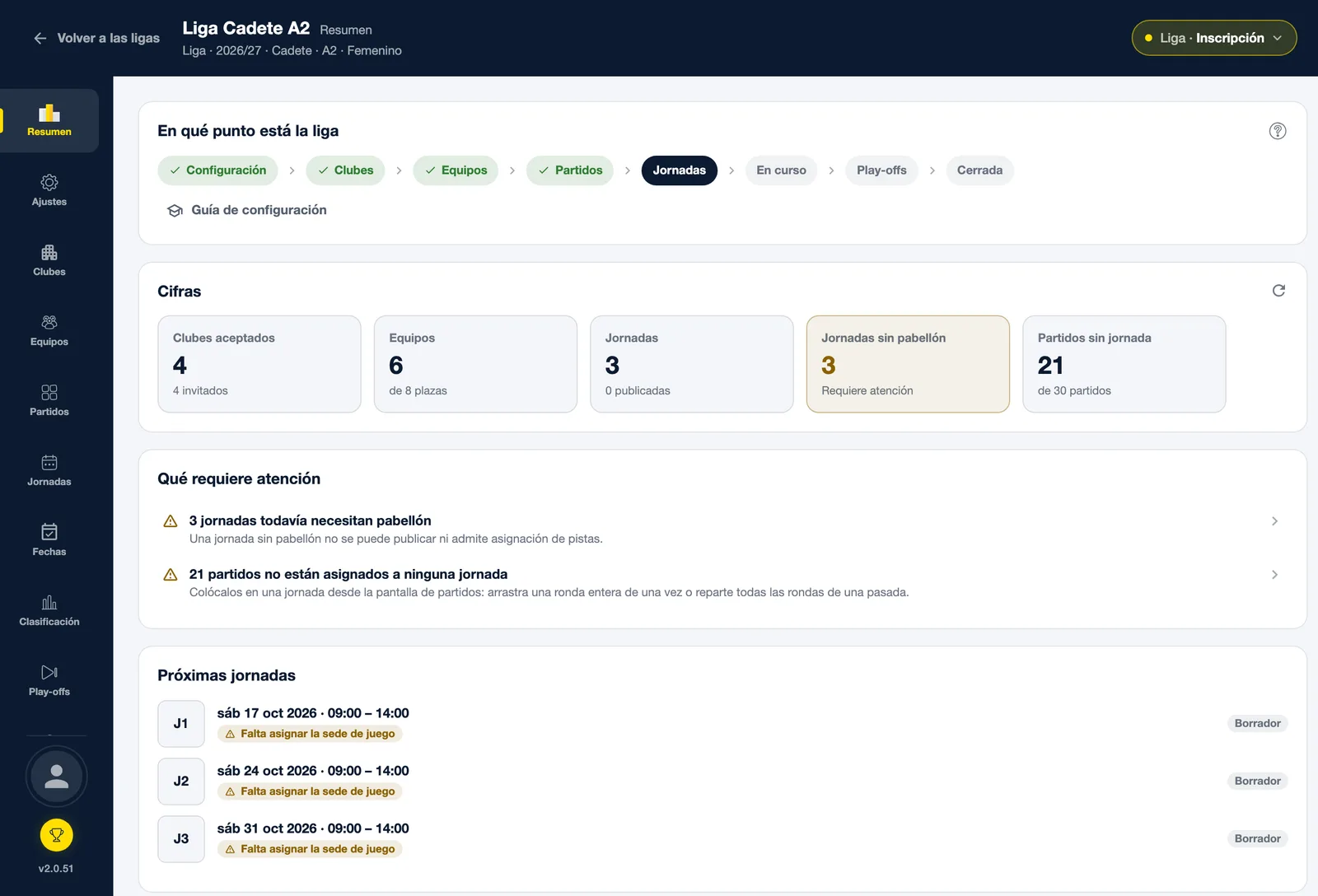Select the Partidos step pill

570,170
